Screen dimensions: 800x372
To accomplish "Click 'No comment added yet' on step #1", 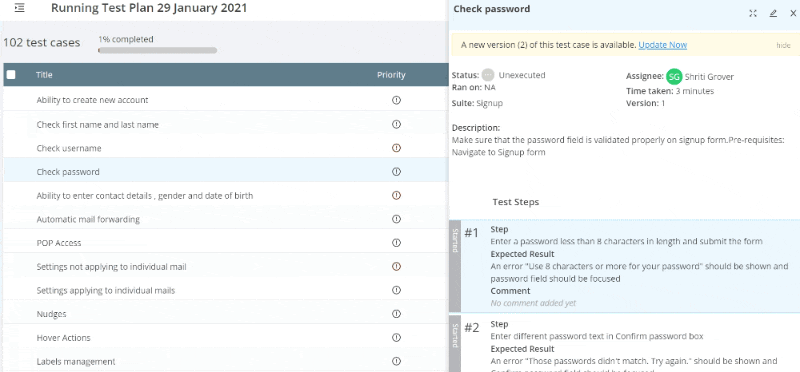I will (x=533, y=303).
